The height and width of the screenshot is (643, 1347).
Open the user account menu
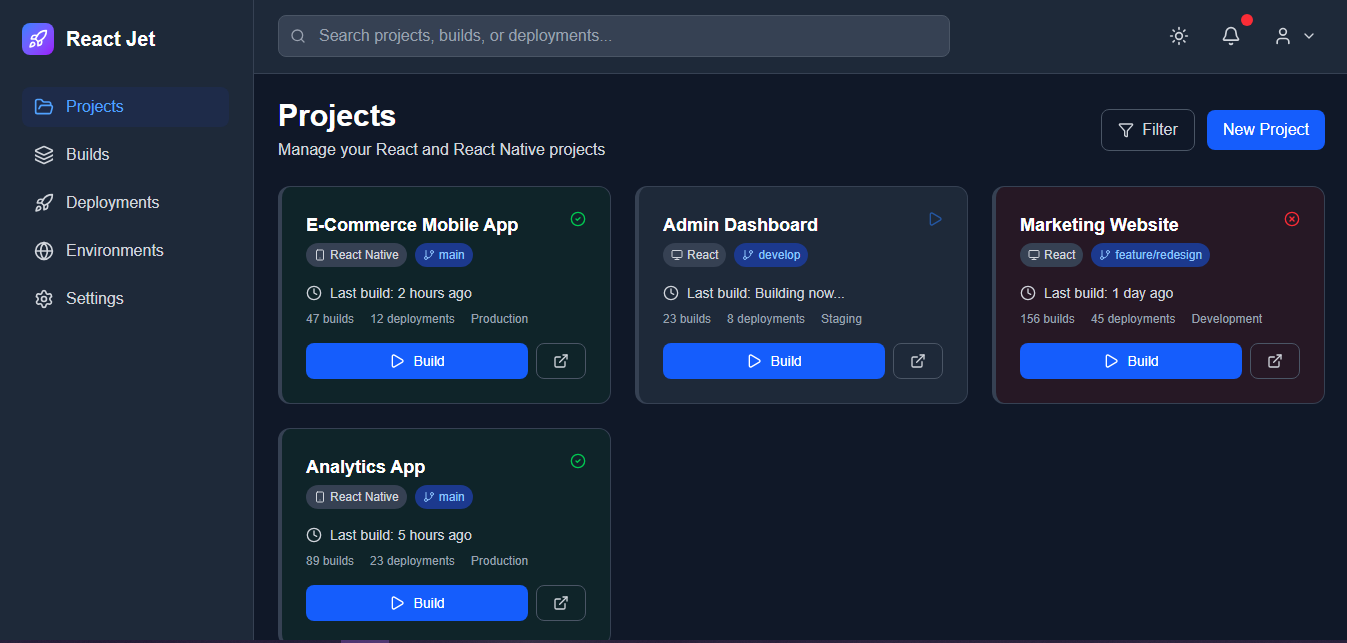1294,36
